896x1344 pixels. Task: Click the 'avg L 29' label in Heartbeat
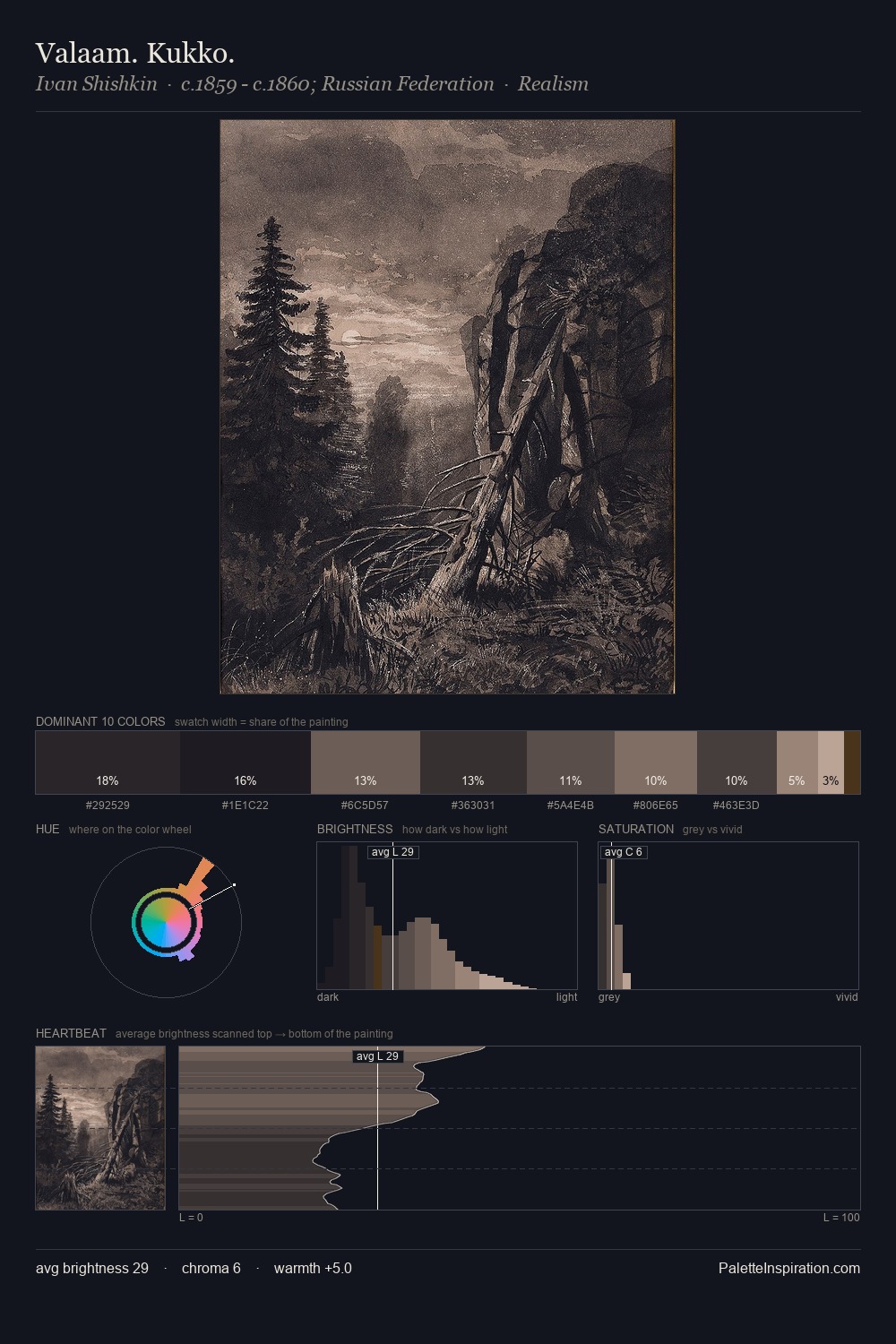[377, 1056]
